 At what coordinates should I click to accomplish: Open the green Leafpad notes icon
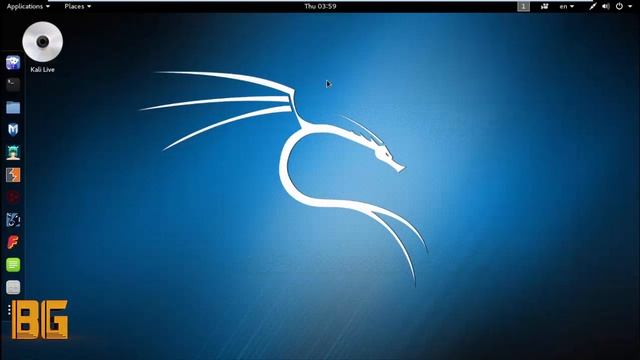point(13,265)
